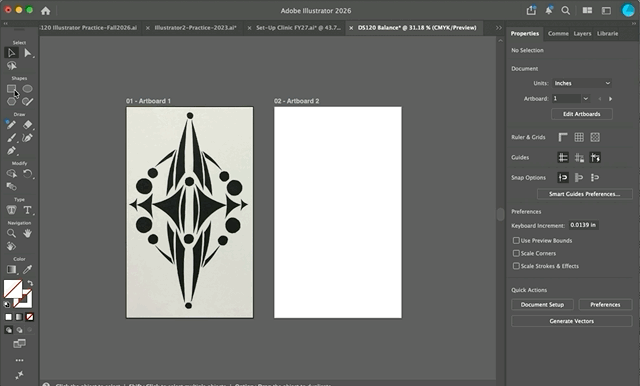Open the Change Screen Mode icon

pos(19,344)
